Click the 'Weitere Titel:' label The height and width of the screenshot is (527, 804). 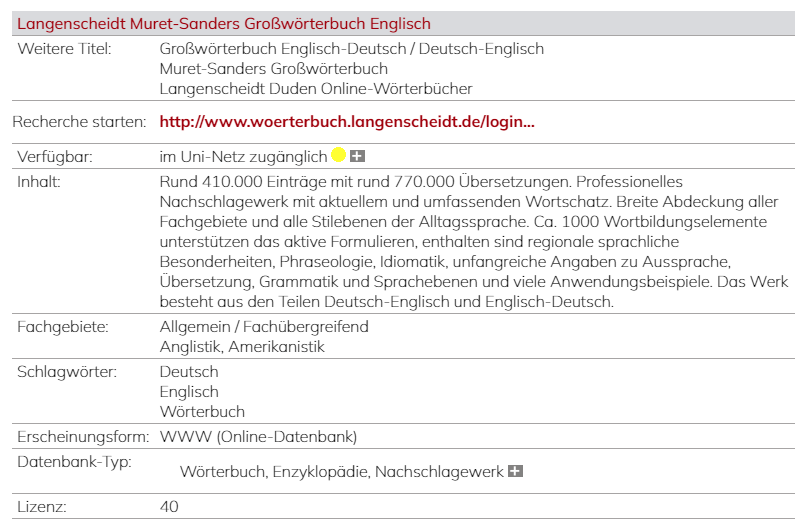click(x=64, y=49)
